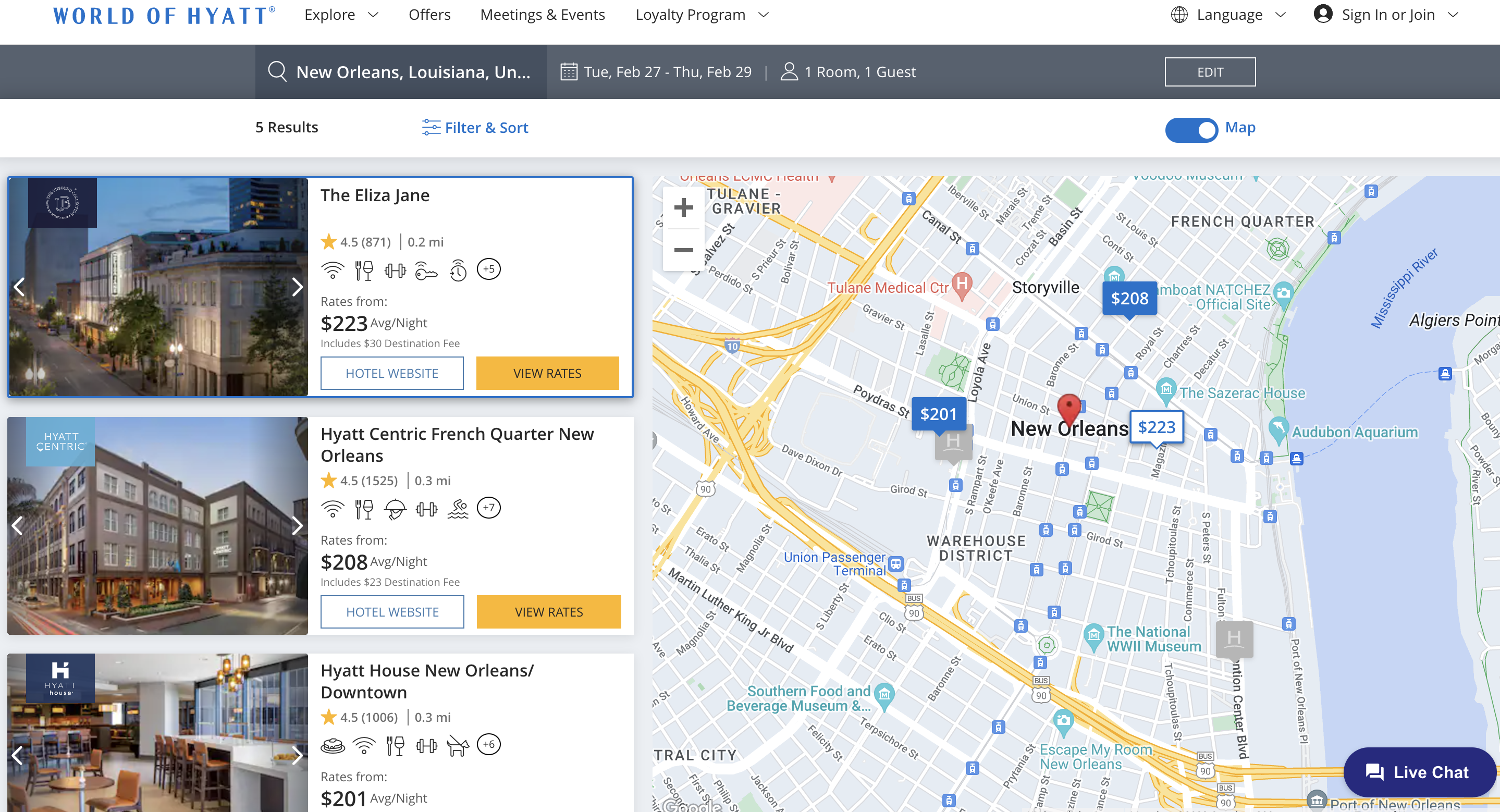This screenshot has height=812, width=1500.
Task: Click The Eliza Jane digital key icon
Action: (426, 270)
